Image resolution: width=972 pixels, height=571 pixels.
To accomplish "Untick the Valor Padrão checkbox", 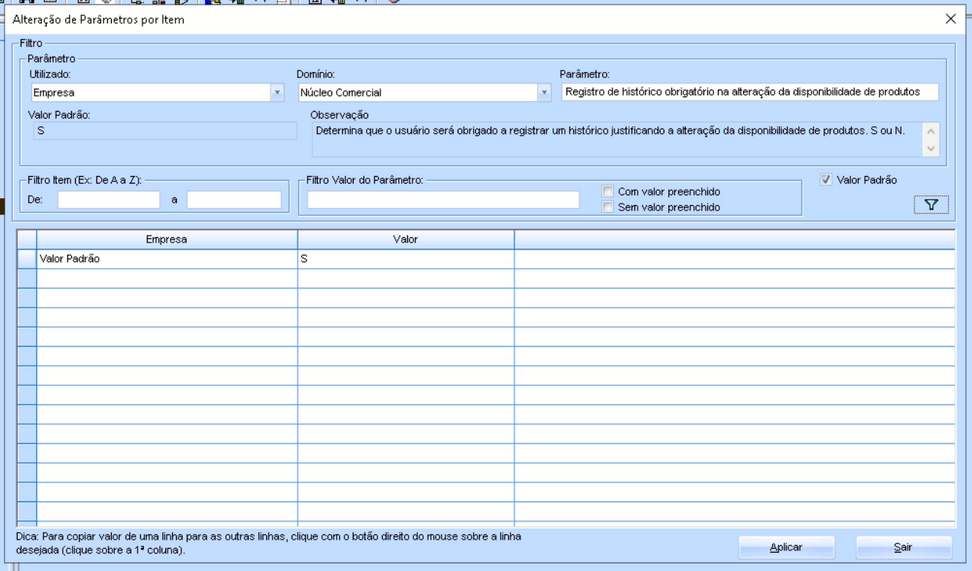I will click(826, 180).
